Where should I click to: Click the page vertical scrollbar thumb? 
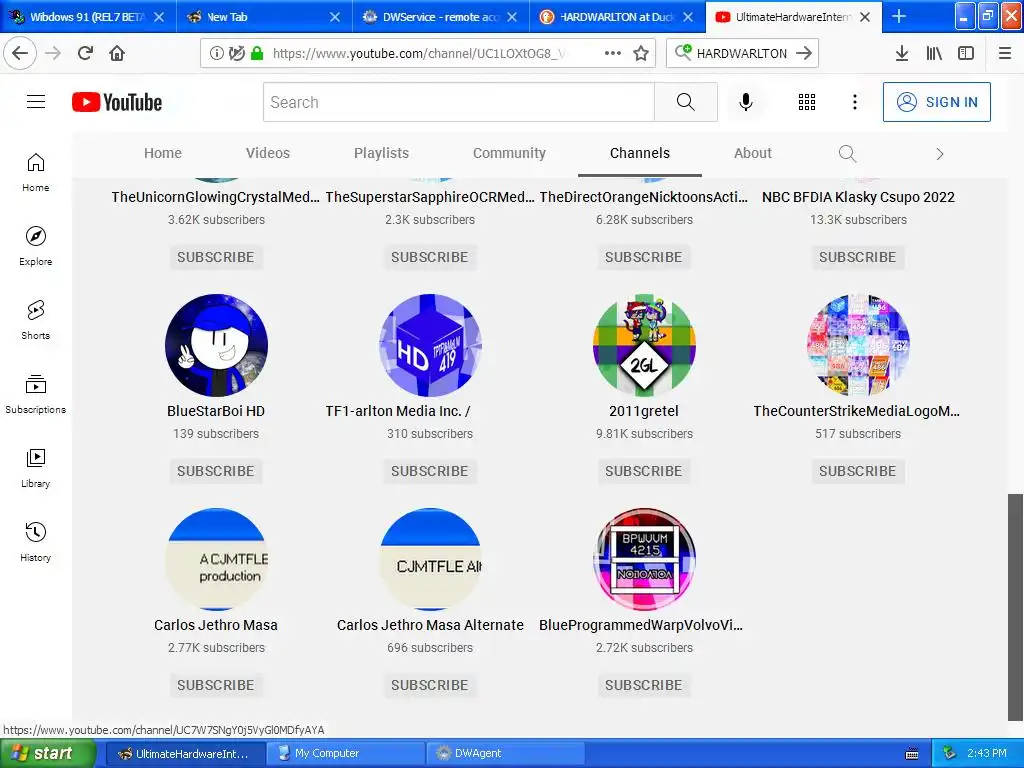pyautogui.click(x=1015, y=607)
